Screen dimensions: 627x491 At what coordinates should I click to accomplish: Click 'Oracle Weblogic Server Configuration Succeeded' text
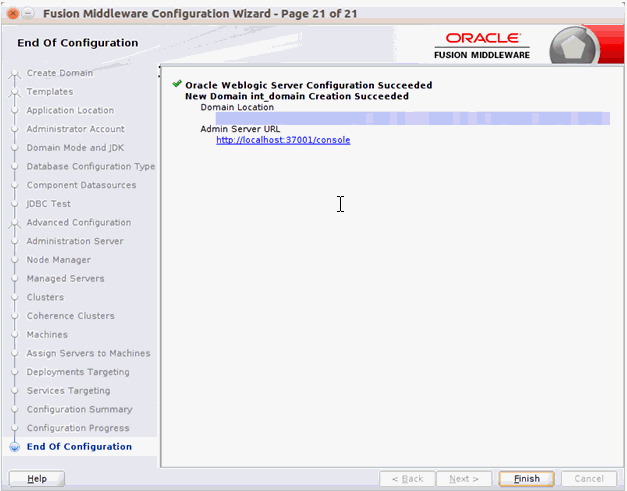[x=309, y=85]
